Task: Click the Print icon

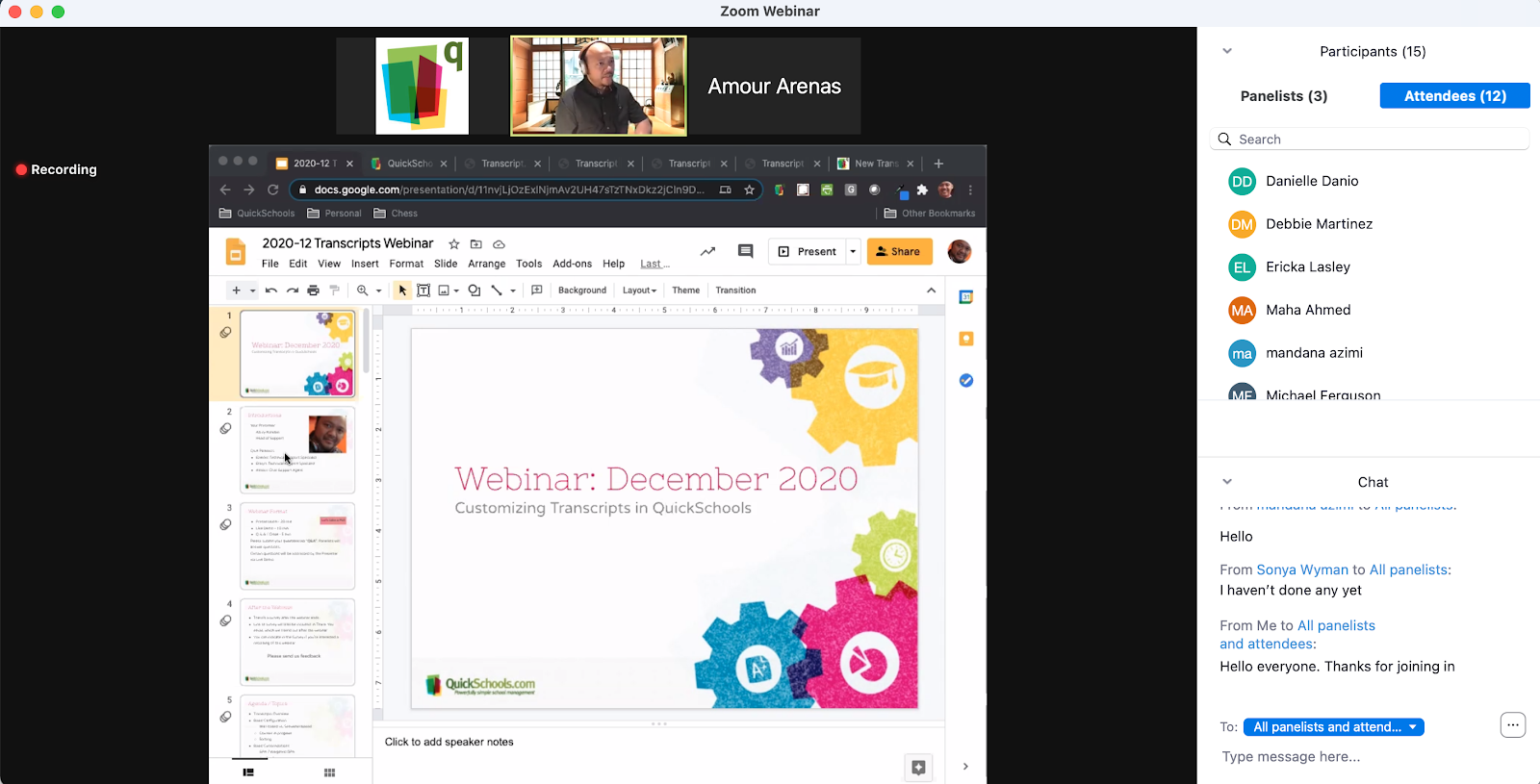Action: 314,291
